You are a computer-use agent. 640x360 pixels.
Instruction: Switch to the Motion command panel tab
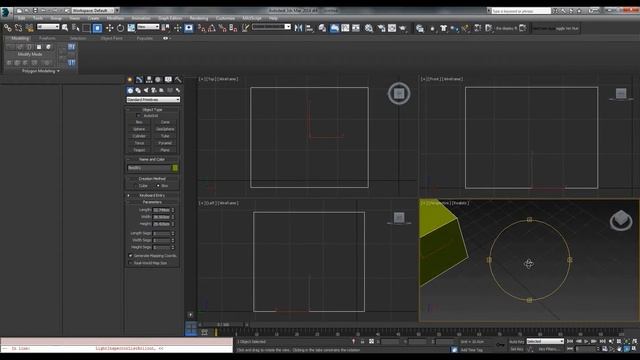click(158, 80)
